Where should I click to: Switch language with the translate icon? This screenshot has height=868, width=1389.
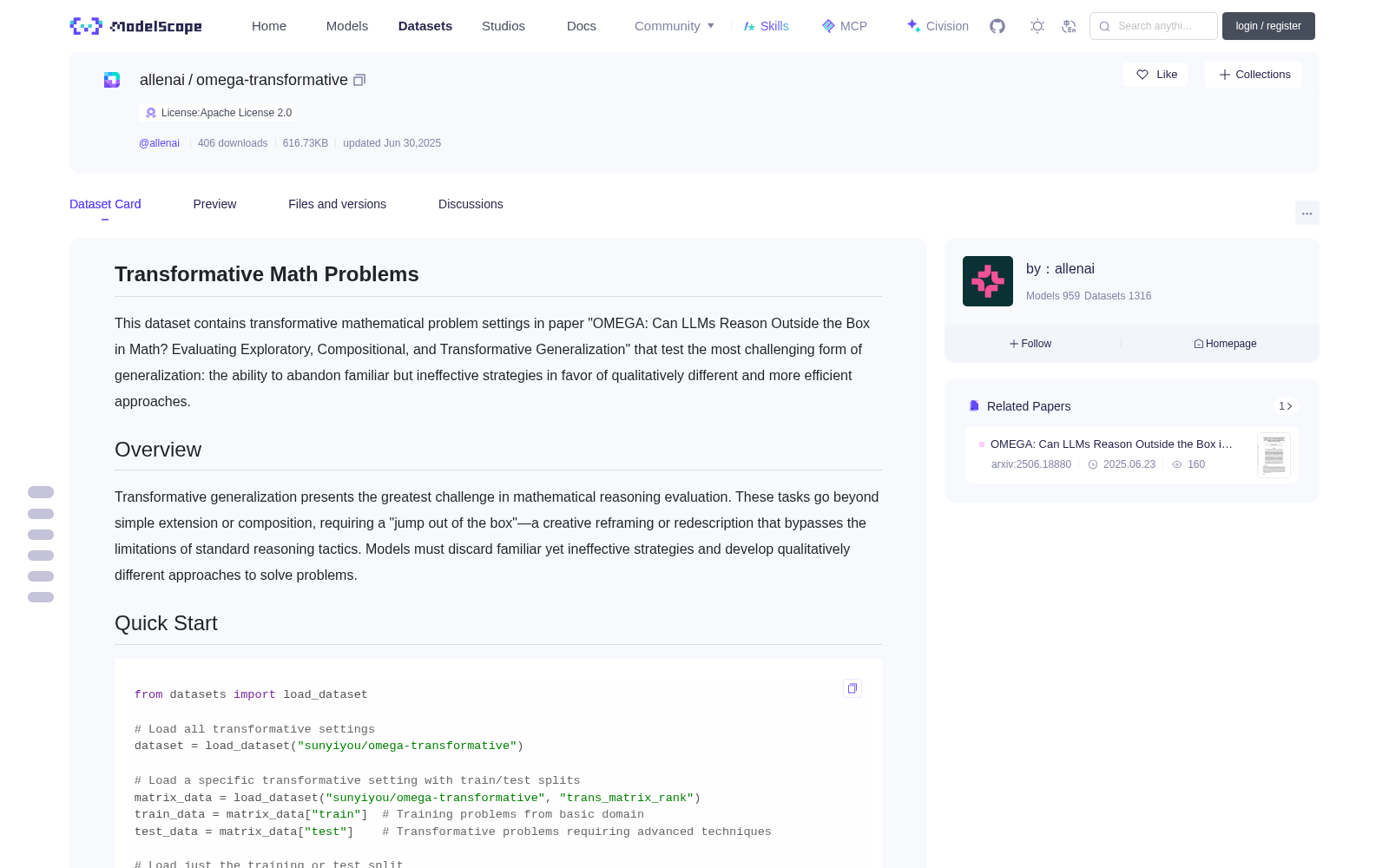(1069, 26)
